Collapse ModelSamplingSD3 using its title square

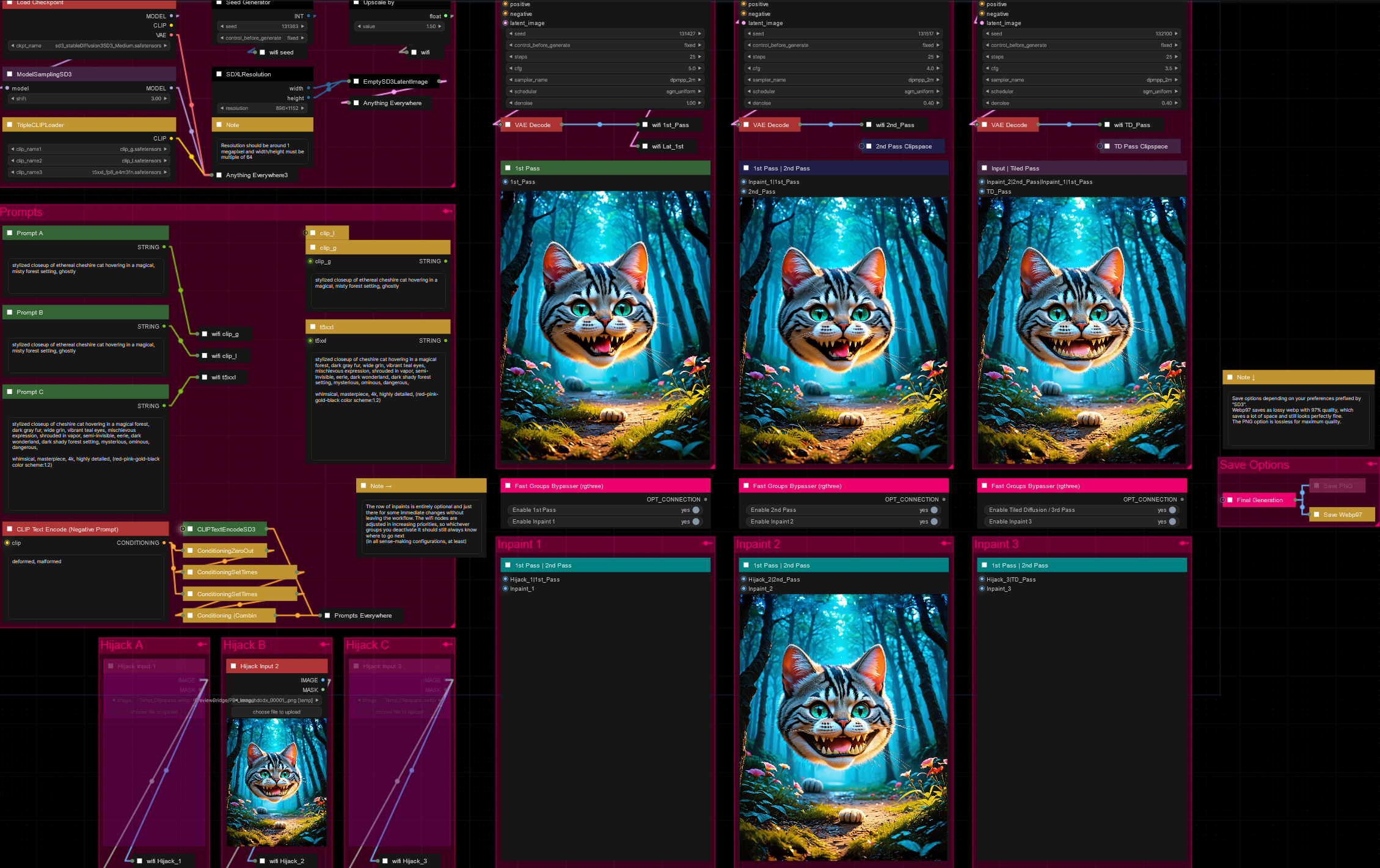point(10,74)
